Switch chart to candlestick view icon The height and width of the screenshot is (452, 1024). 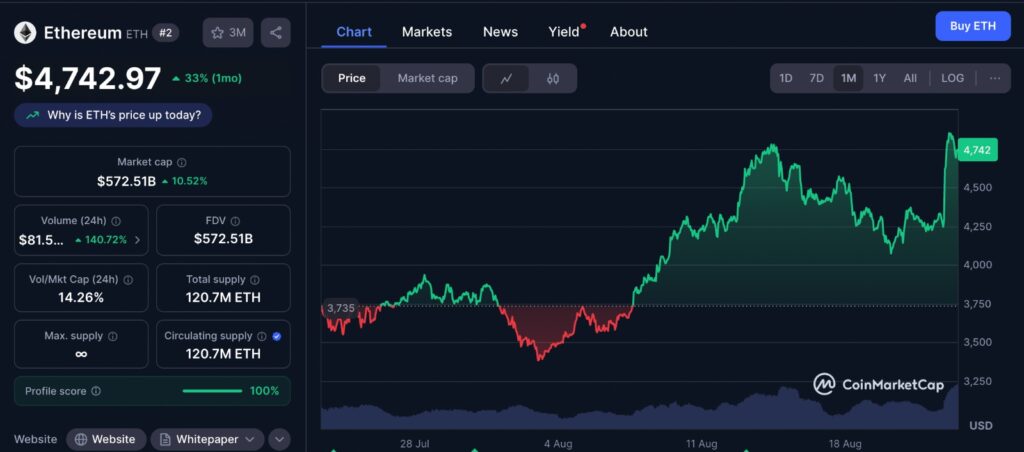552,78
